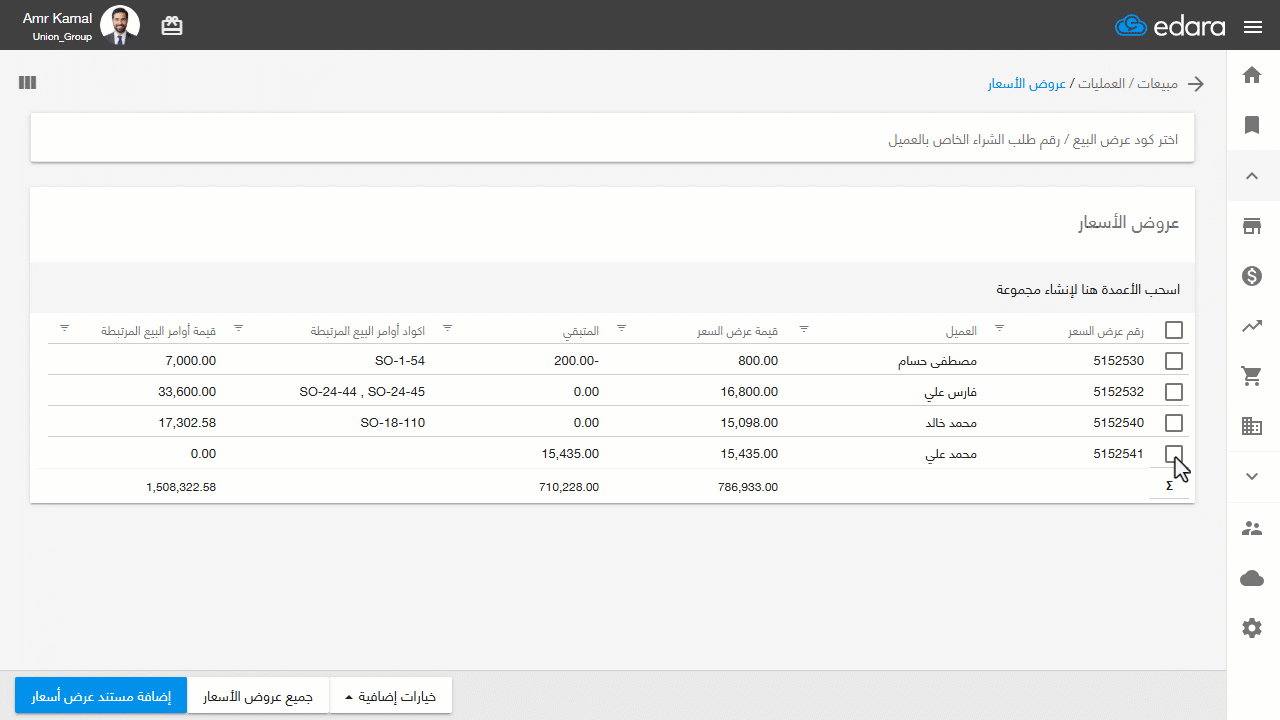Click the gift box icon in header
This screenshot has width=1280, height=720.
[x=172, y=26]
